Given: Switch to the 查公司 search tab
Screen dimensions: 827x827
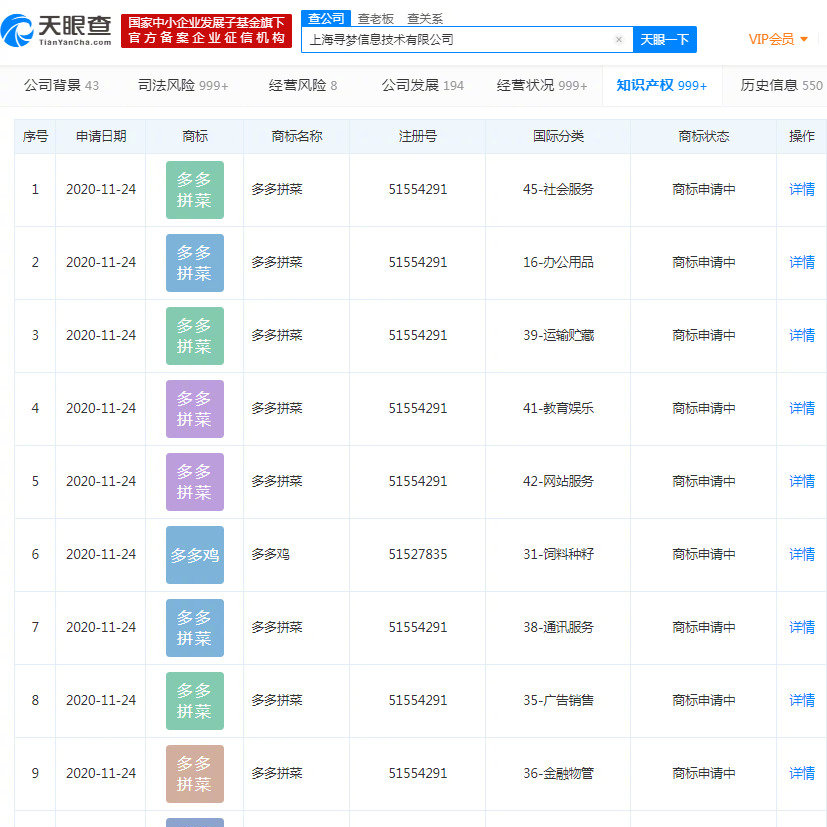Looking at the screenshot, I should point(326,18).
